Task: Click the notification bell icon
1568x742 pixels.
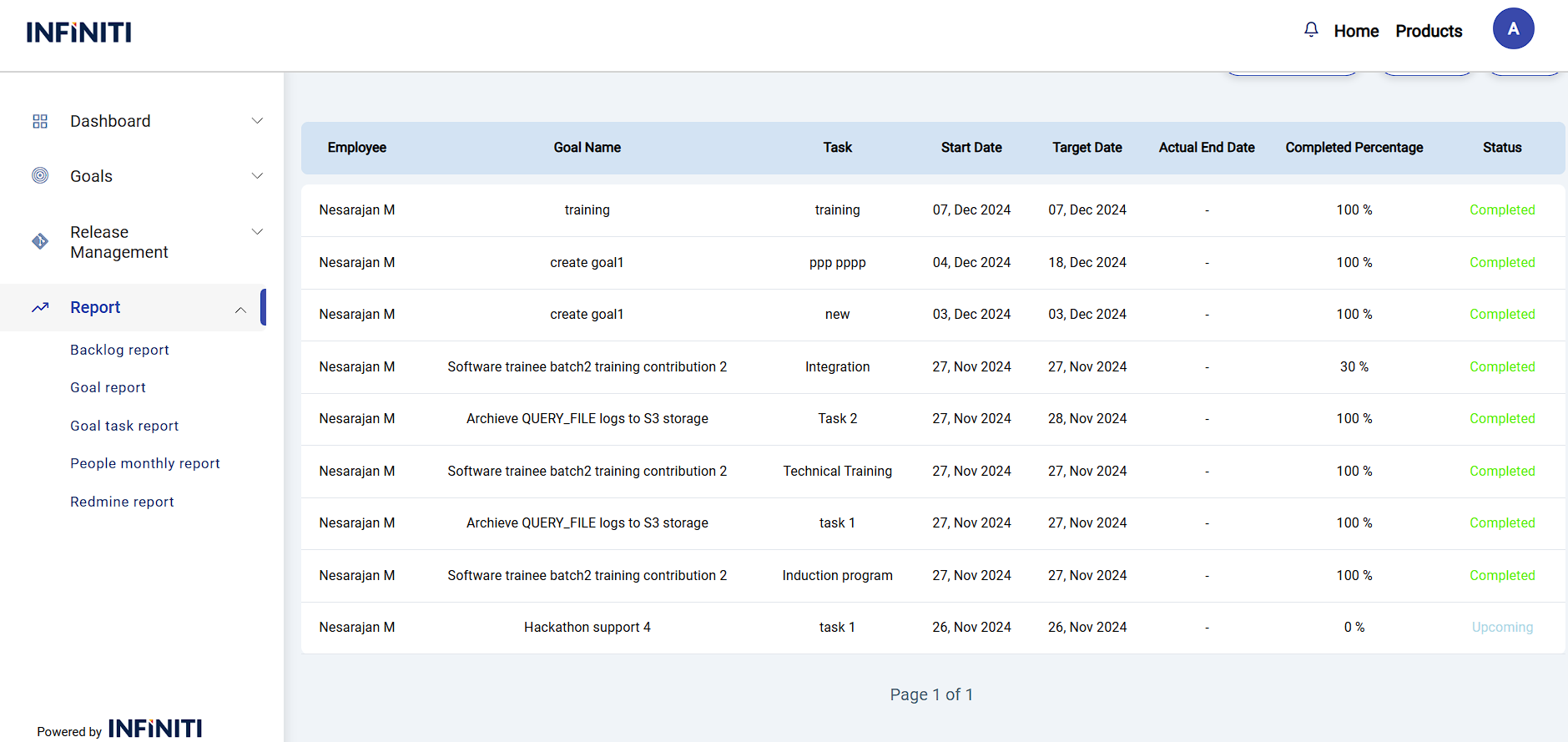Action: [x=1311, y=30]
